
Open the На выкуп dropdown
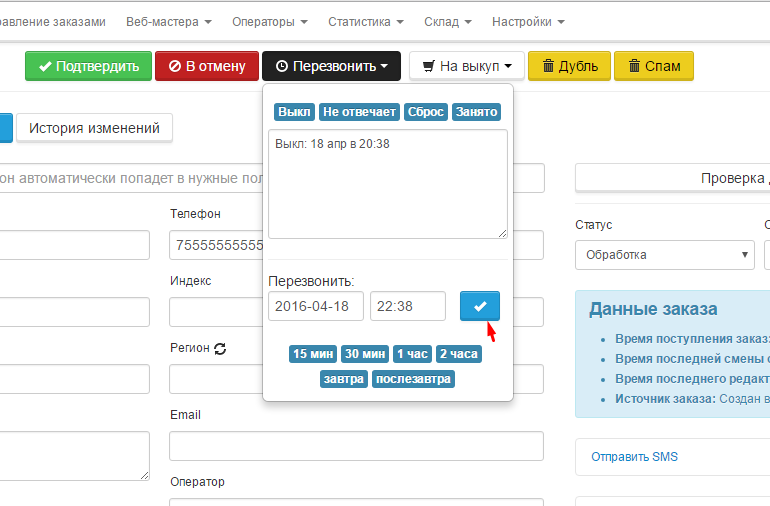(467, 66)
